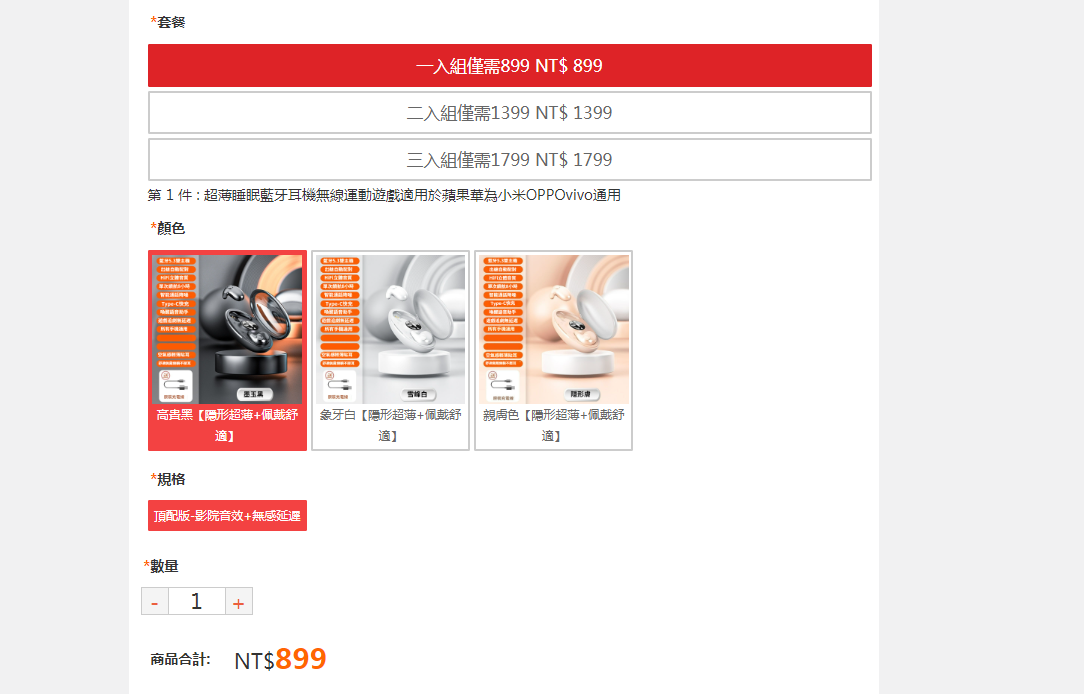Image resolution: width=1084 pixels, height=694 pixels.
Task: Click the 雪峰白 tag on white thumbnail
Action: pos(417,394)
